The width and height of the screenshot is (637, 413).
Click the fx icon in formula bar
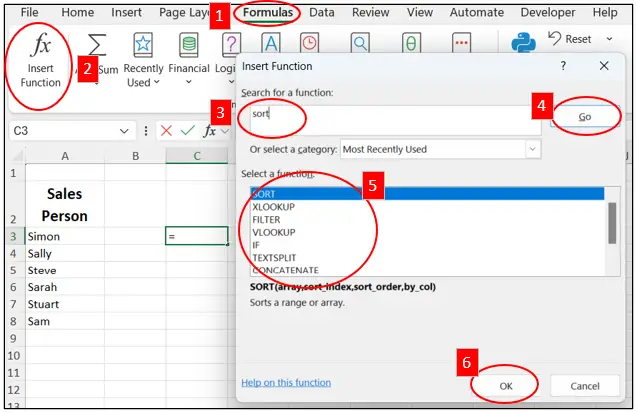click(210, 131)
